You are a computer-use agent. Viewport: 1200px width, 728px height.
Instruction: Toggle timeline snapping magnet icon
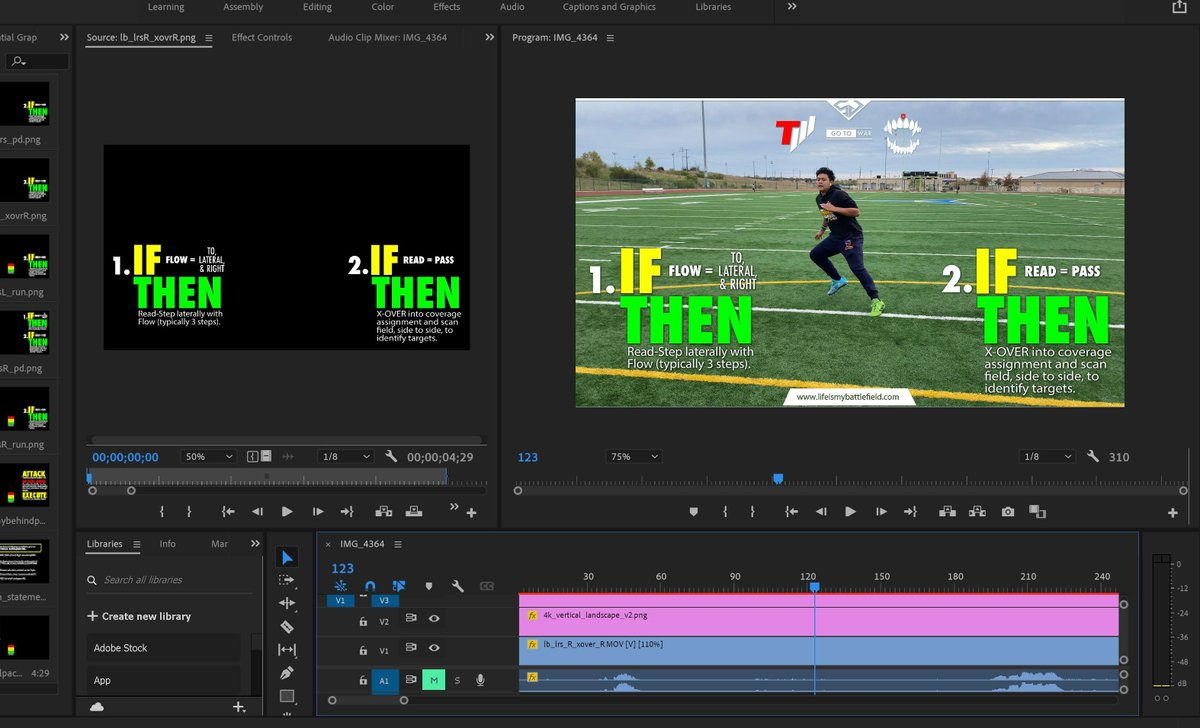coord(370,587)
